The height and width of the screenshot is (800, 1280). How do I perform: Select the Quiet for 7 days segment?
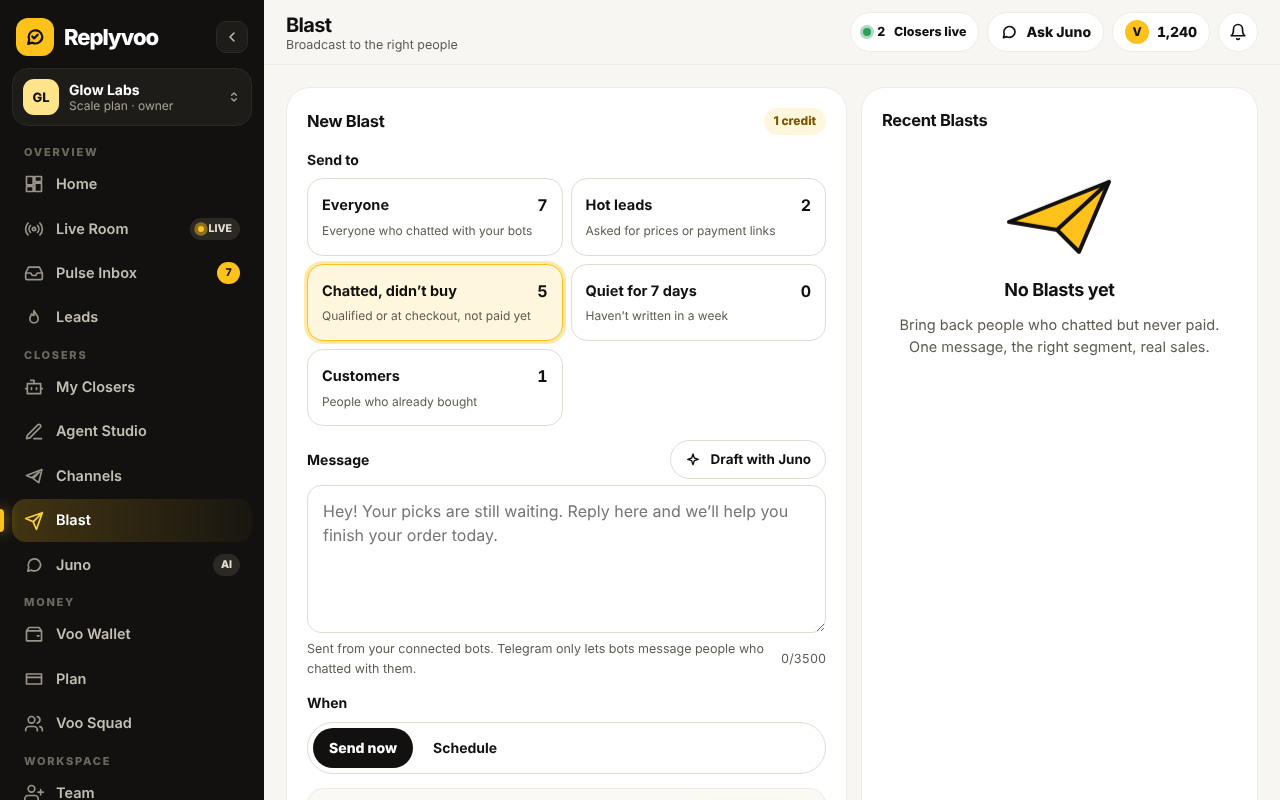pos(698,302)
